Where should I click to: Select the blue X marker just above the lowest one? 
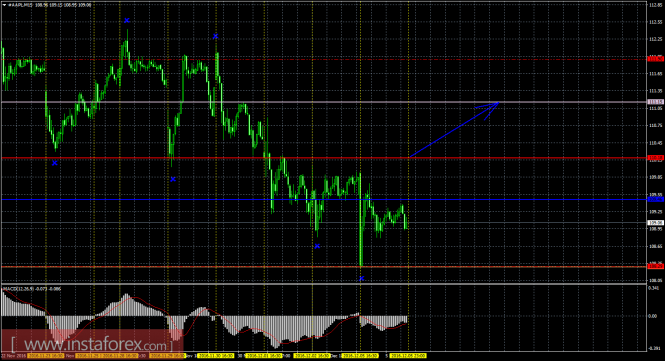click(317, 246)
